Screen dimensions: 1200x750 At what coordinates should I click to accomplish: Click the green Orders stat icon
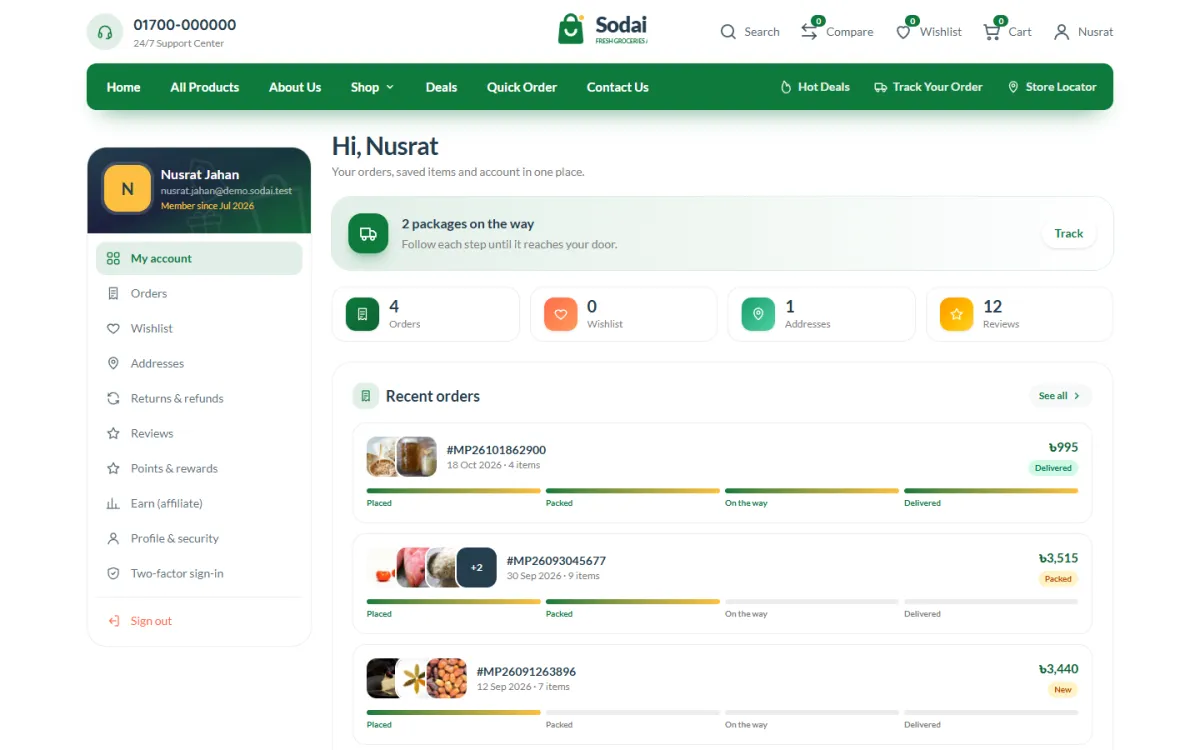[x=362, y=314]
